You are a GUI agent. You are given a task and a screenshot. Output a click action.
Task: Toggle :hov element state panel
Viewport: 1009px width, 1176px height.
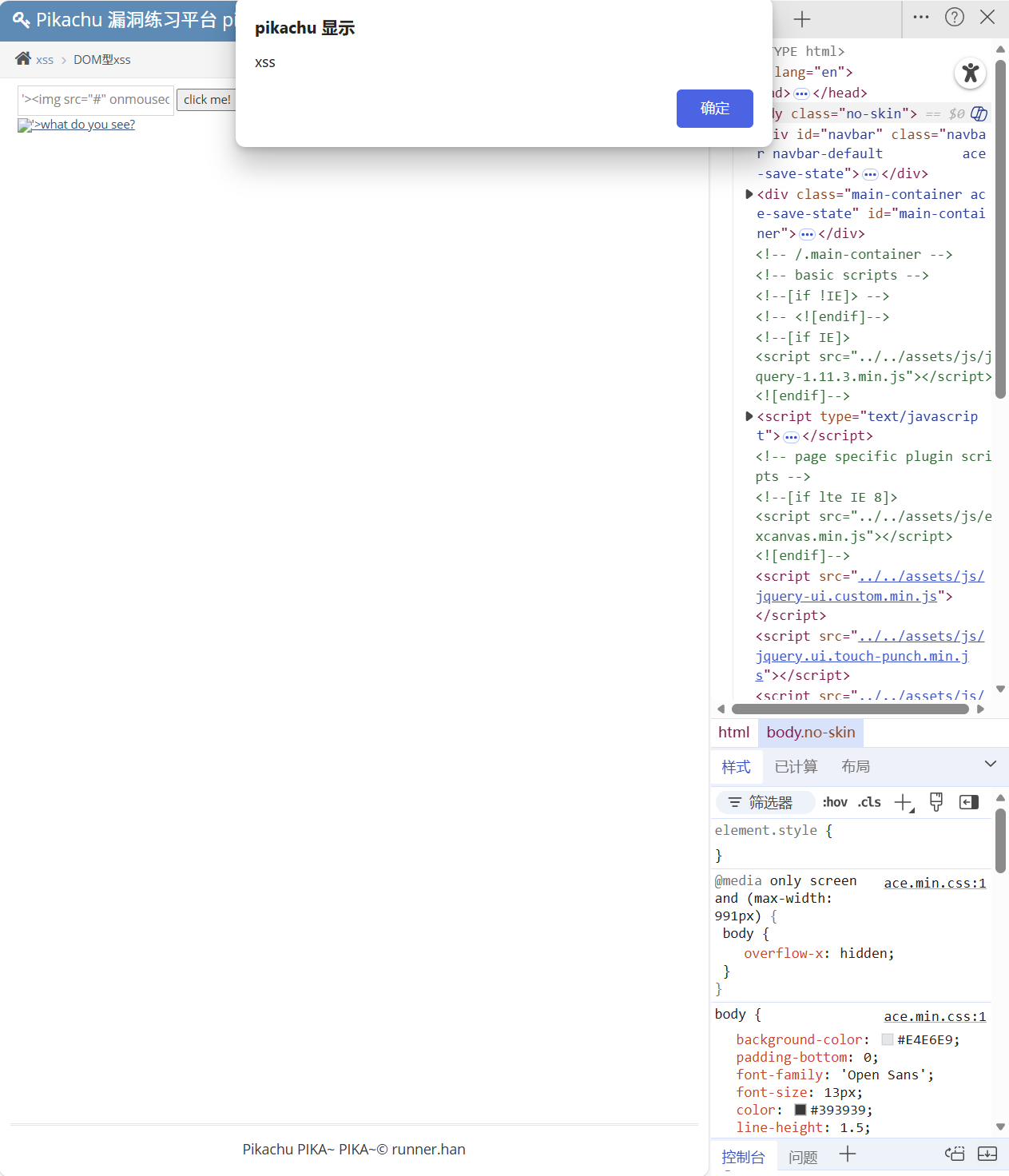pos(835,802)
